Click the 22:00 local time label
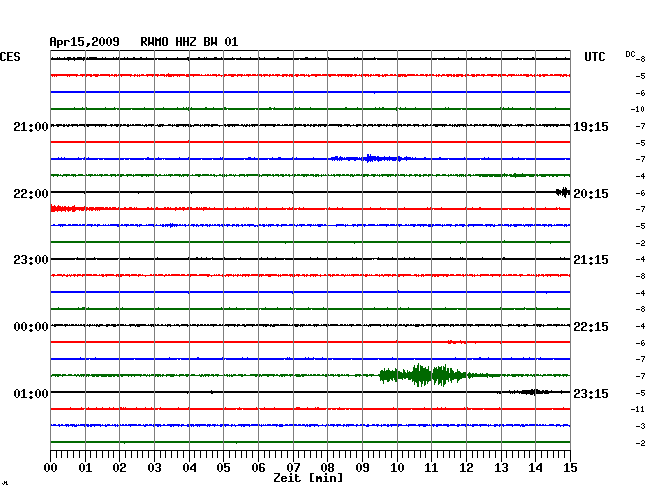The height and width of the screenshot is (494, 650). (x=31, y=194)
